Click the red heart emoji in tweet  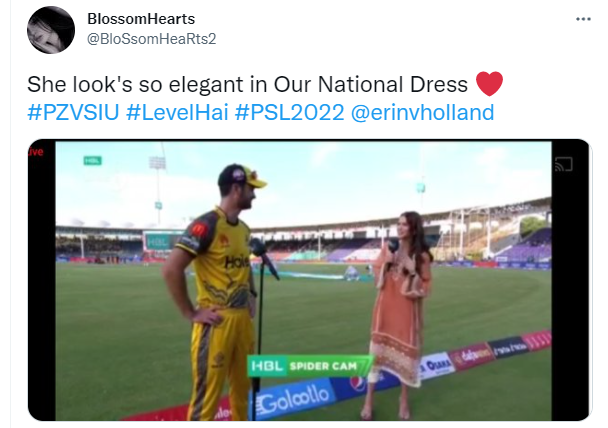[489, 83]
